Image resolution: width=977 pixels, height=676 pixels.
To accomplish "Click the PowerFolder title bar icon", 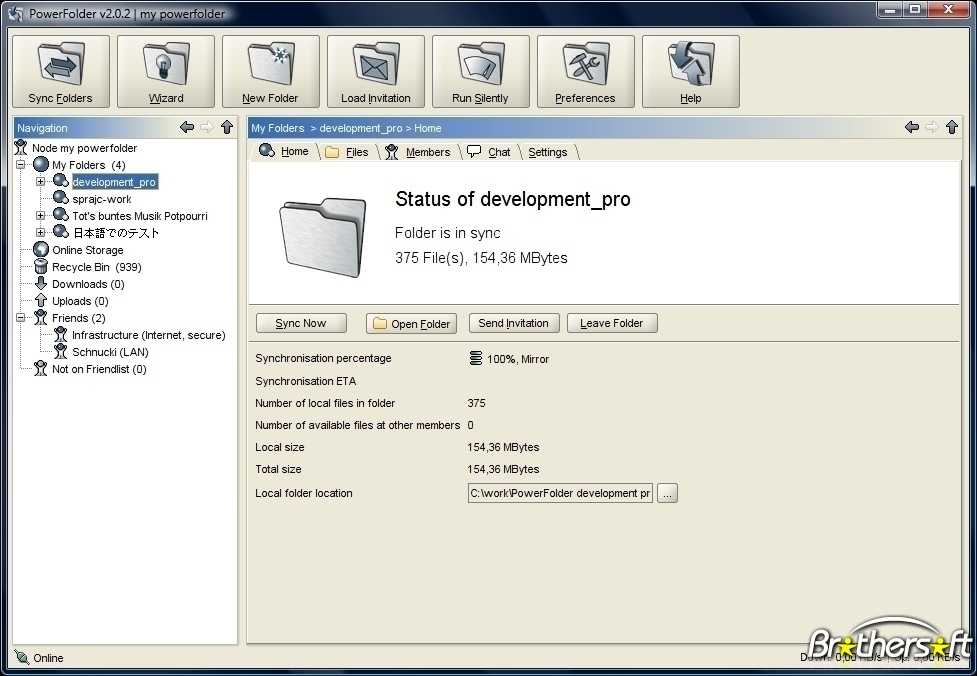I will [16, 14].
